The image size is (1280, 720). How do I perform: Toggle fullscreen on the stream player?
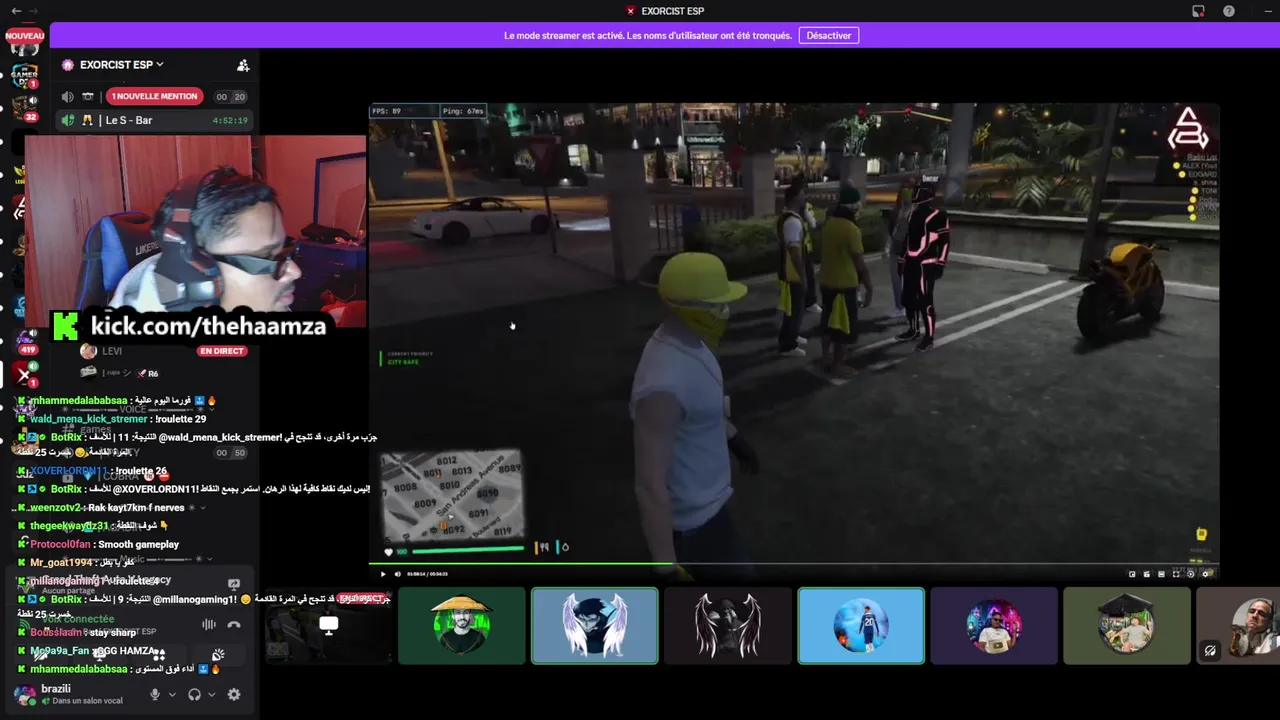(1176, 574)
